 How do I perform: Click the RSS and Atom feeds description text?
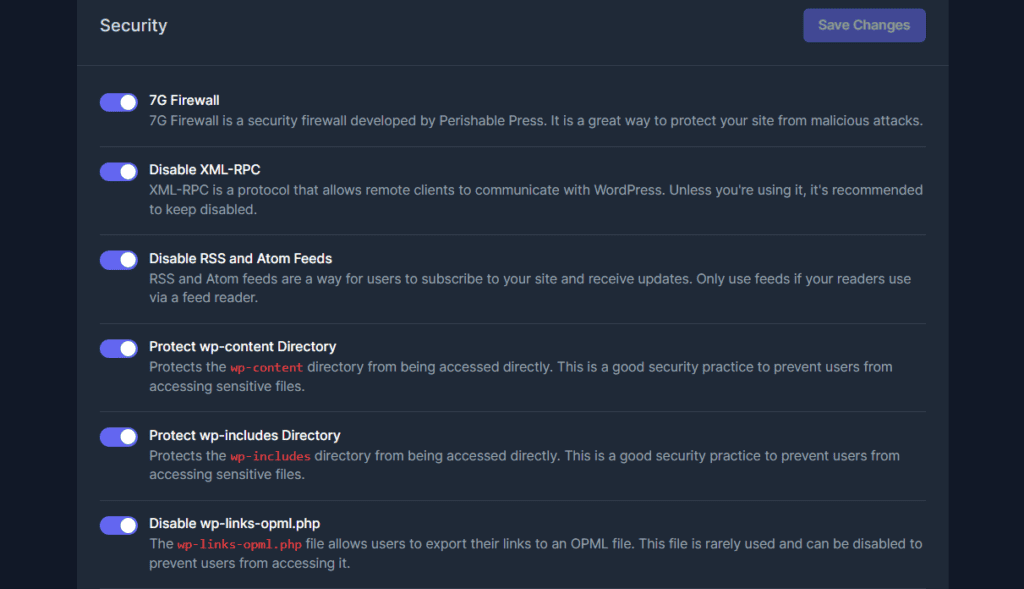[x=529, y=288]
